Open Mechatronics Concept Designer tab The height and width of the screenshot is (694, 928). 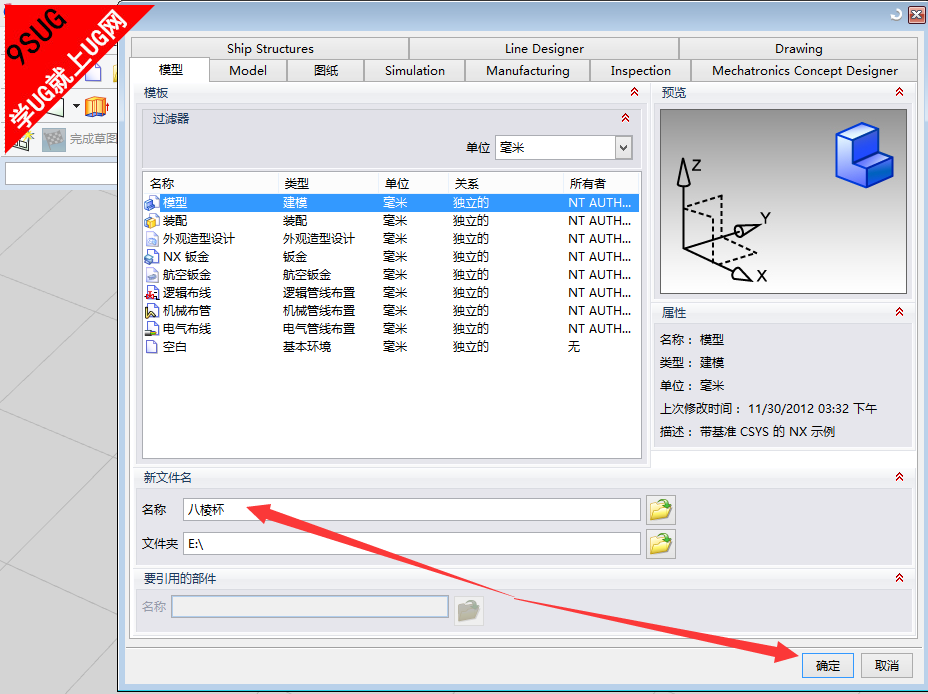(804, 70)
